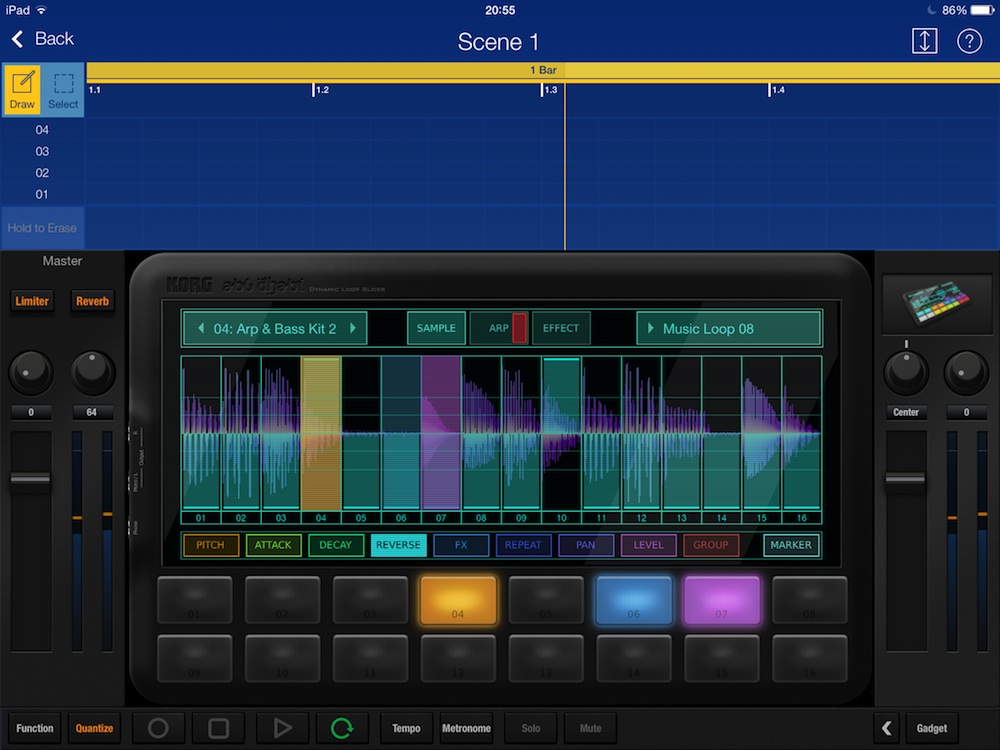Screen dimensions: 1000x750
Task: Toggle the Metronome
Action: pyautogui.click(x=466, y=728)
